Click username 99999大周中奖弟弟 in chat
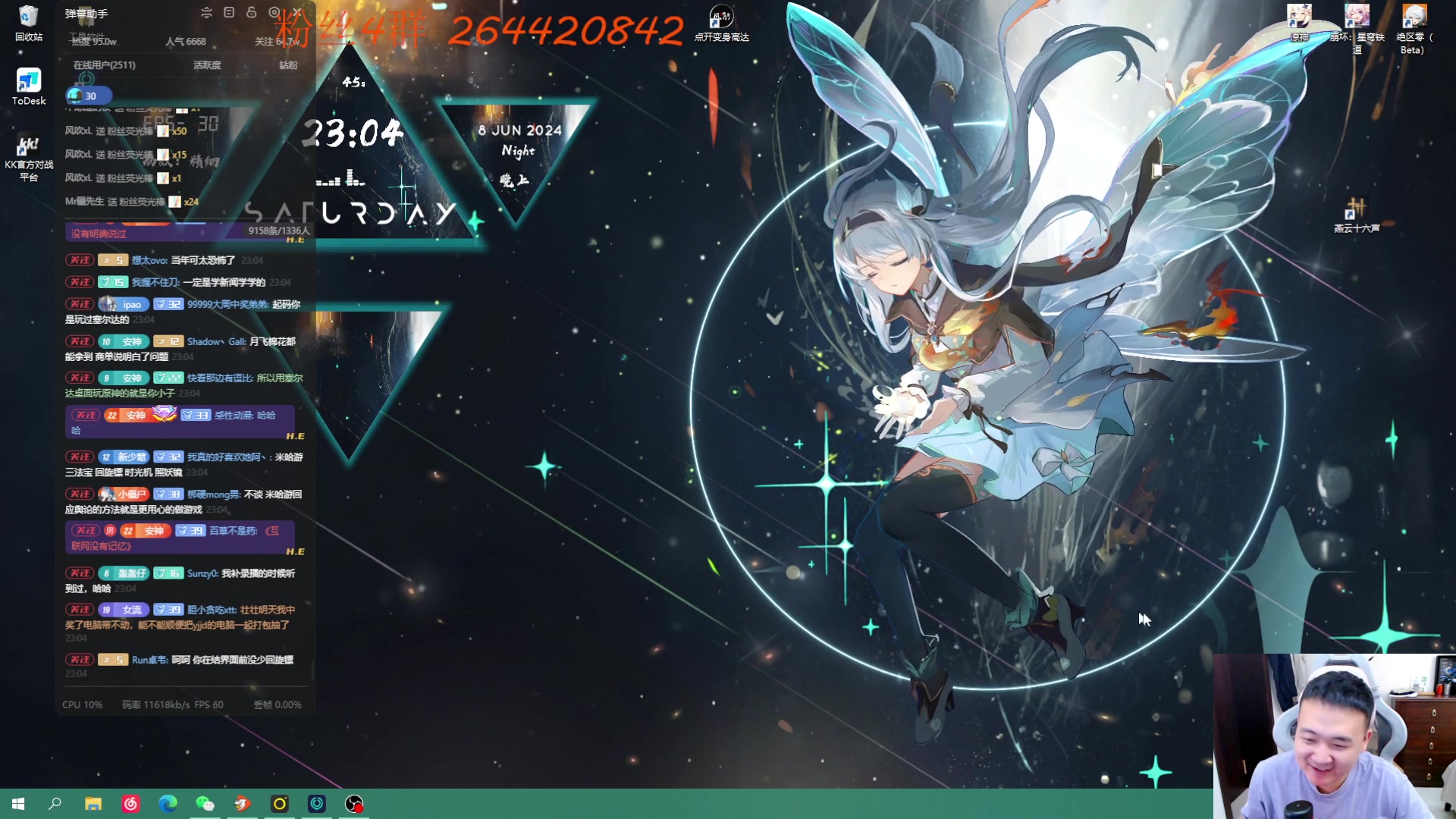The width and height of the screenshot is (1456, 819). point(227,304)
